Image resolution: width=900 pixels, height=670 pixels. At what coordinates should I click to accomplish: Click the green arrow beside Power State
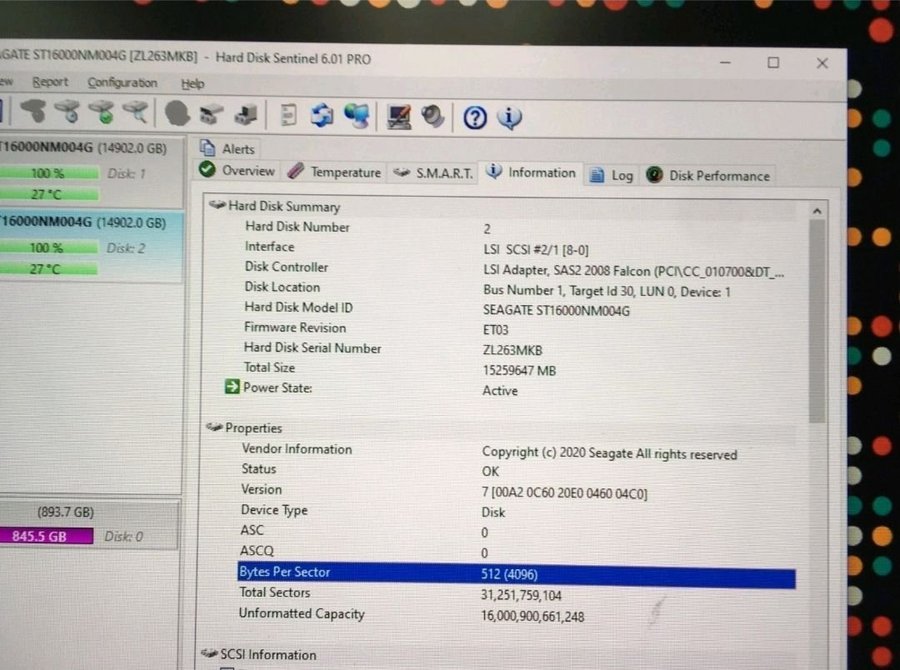pos(233,388)
